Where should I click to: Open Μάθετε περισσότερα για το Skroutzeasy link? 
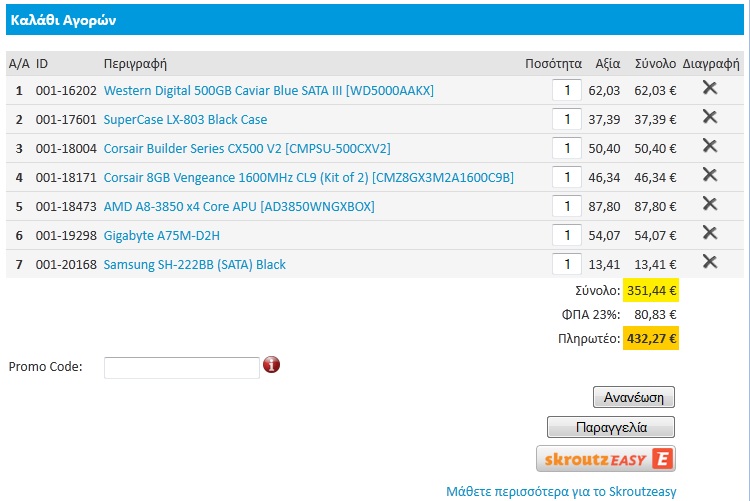click(x=562, y=491)
